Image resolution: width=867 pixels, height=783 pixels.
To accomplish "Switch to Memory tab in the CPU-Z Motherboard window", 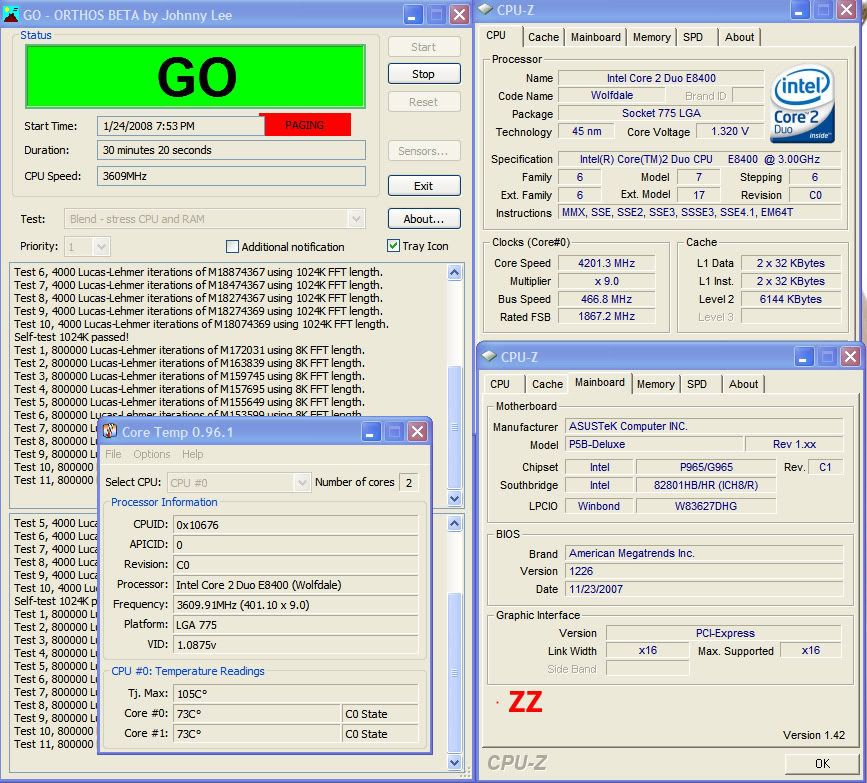I will [655, 384].
